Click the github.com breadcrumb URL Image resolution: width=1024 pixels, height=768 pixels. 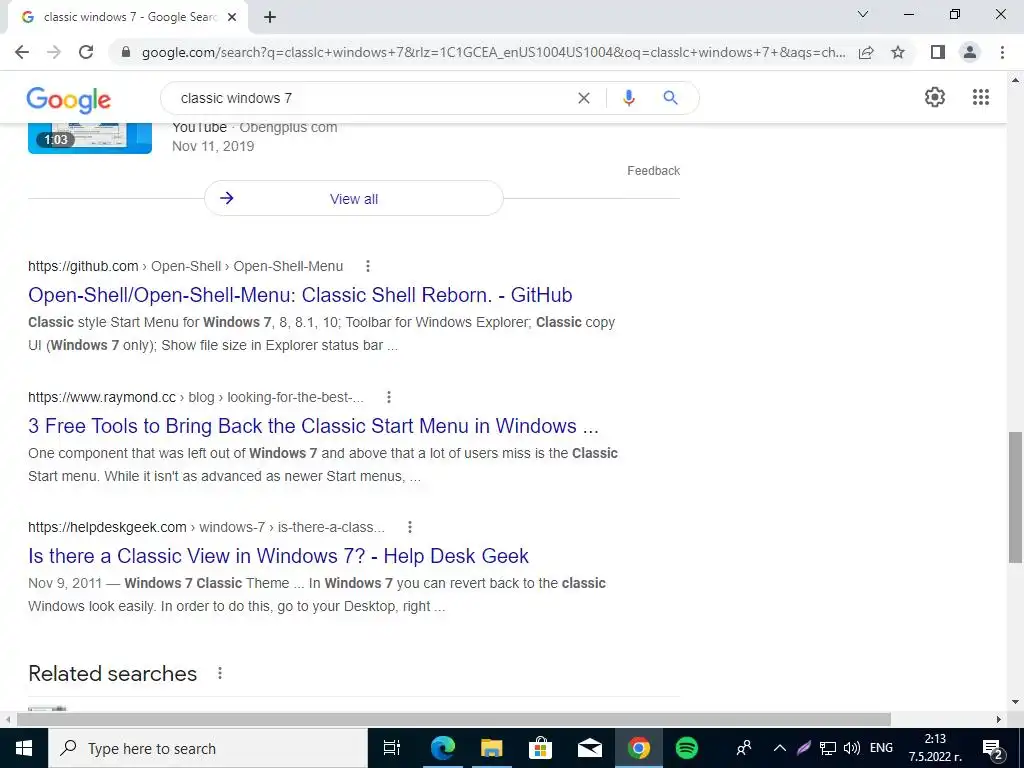tap(185, 266)
